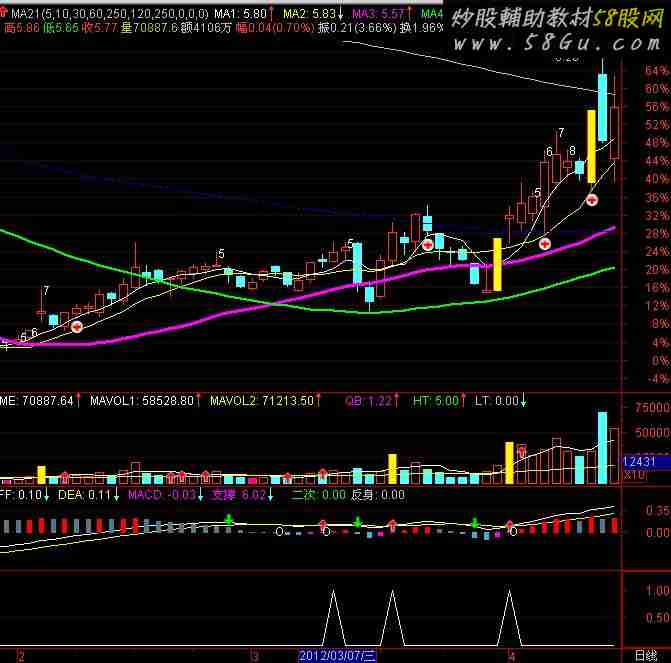Click the MAVOL1: 58528.80 label
The height and width of the screenshot is (663, 671).
pyautogui.click(x=142, y=401)
